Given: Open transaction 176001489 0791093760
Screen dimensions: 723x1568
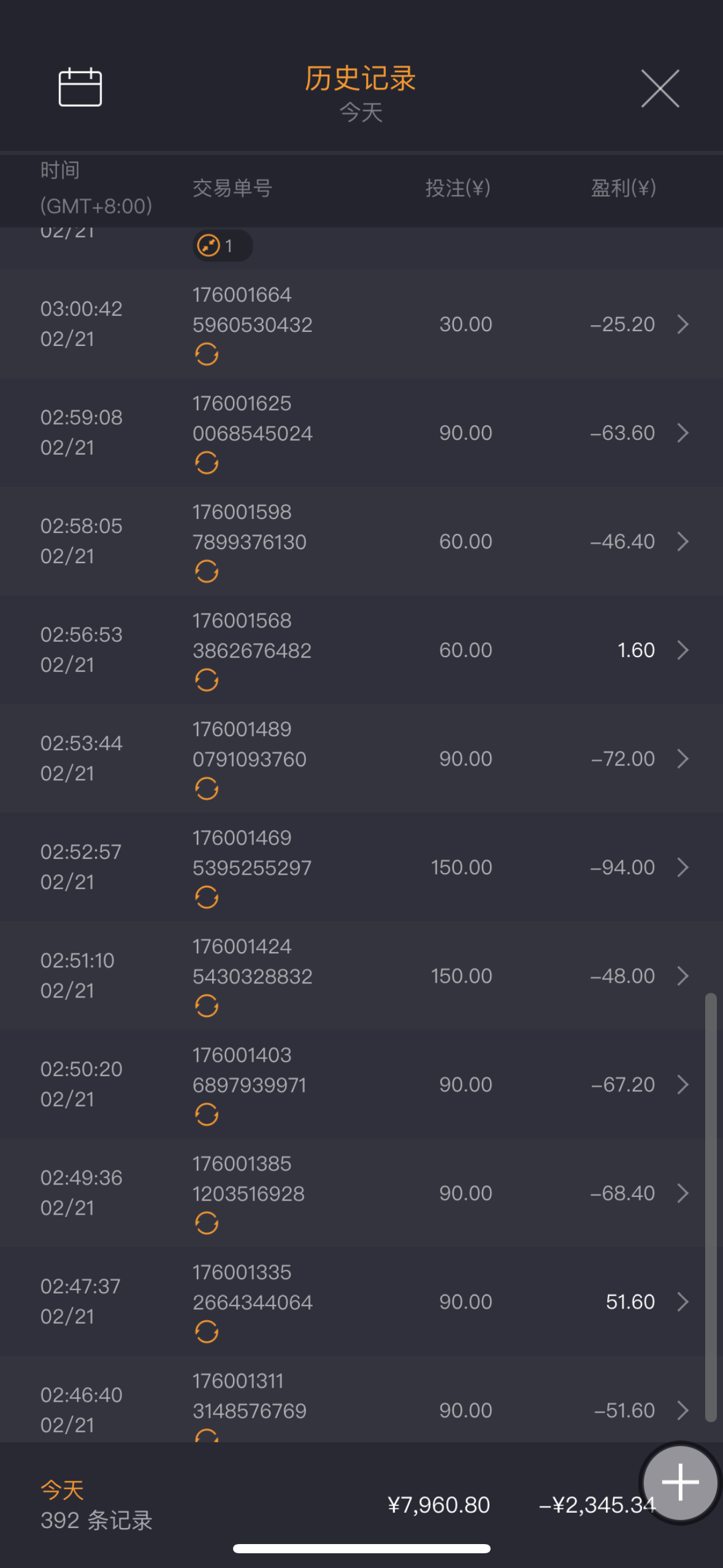Looking at the screenshot, I should (249, 744).
